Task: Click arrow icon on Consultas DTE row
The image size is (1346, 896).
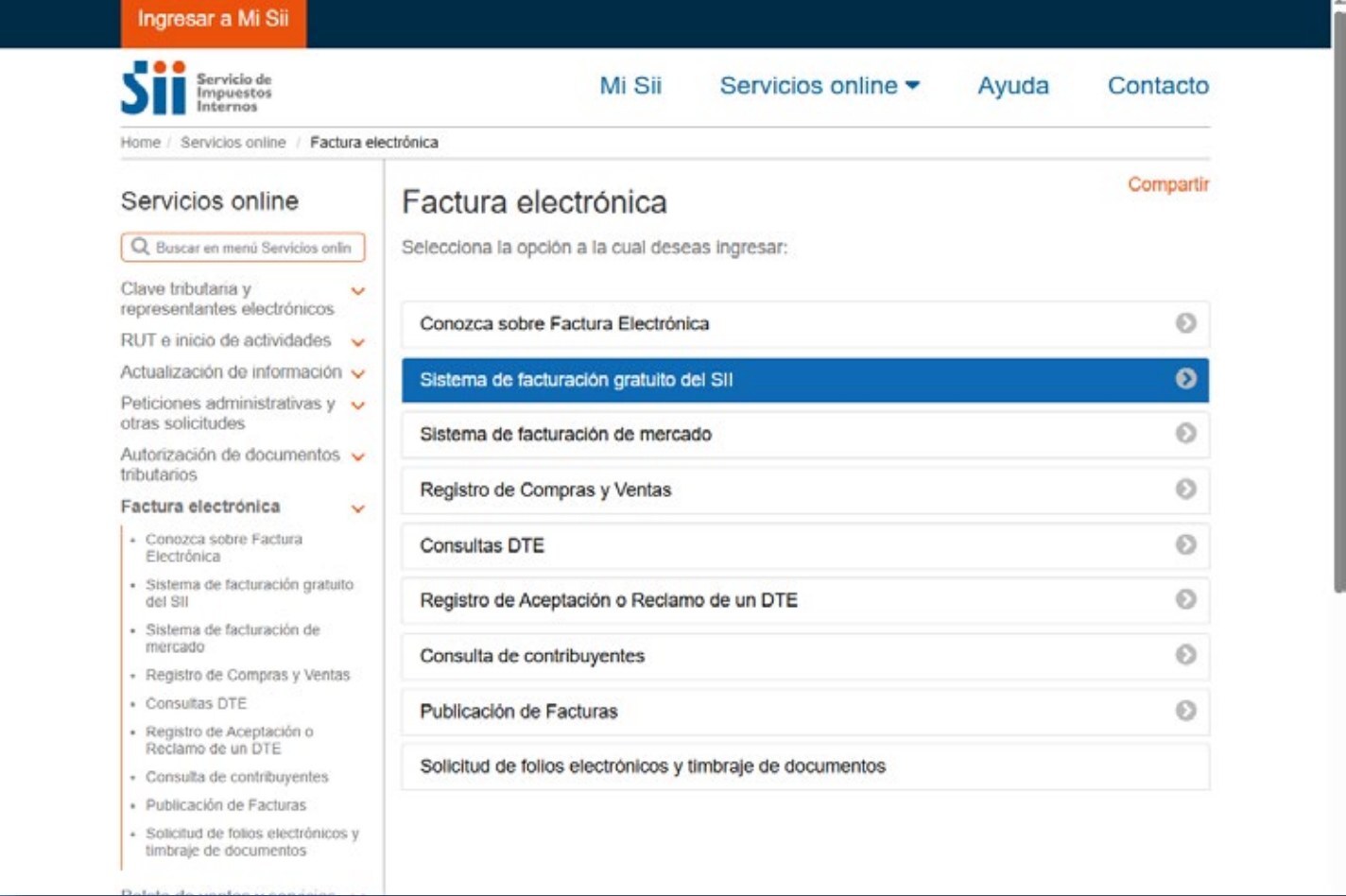Action: (1185, 545)
